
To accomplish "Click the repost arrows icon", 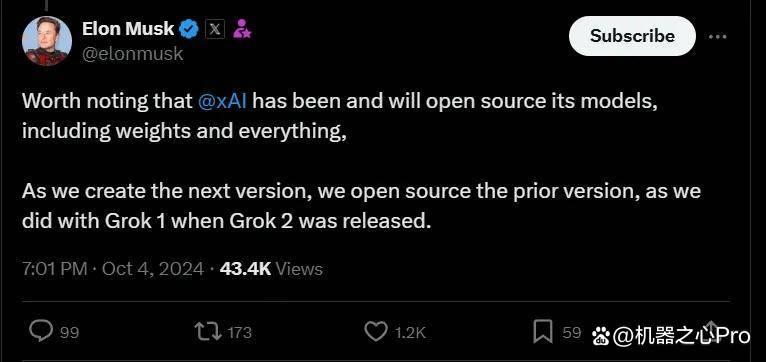I will 208,332.
